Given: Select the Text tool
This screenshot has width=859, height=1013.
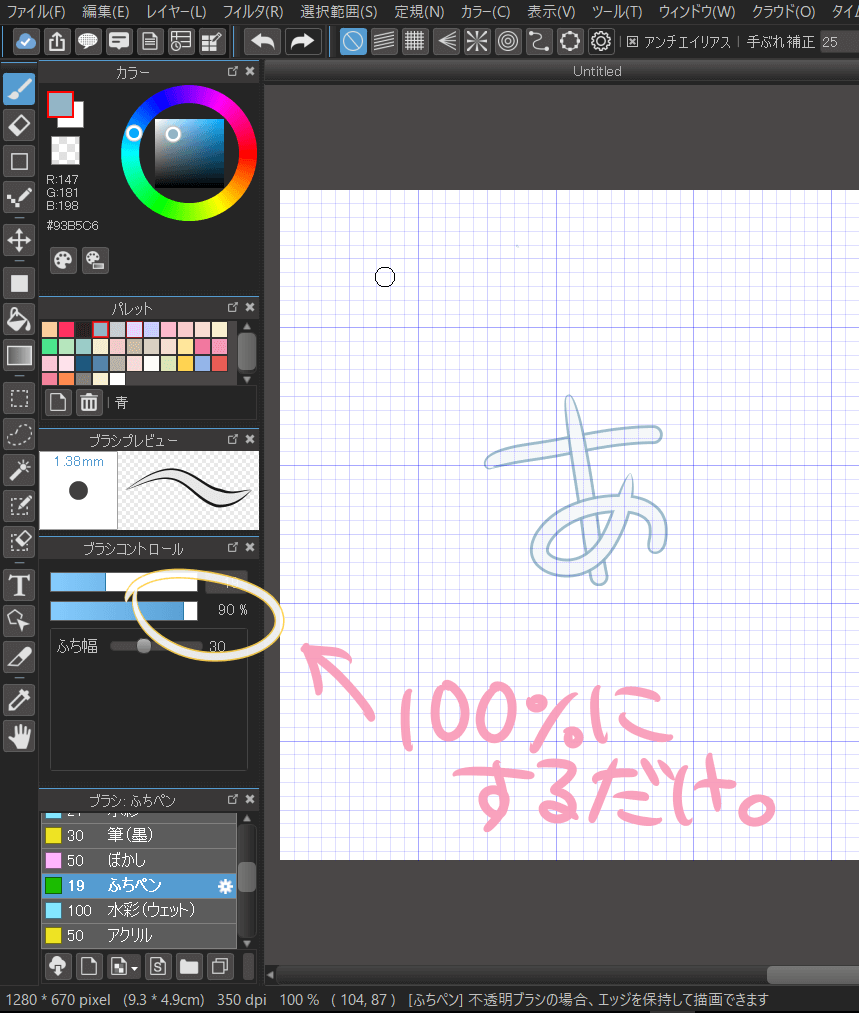Looking at the screenshot, I should click(x=19, y=585).
